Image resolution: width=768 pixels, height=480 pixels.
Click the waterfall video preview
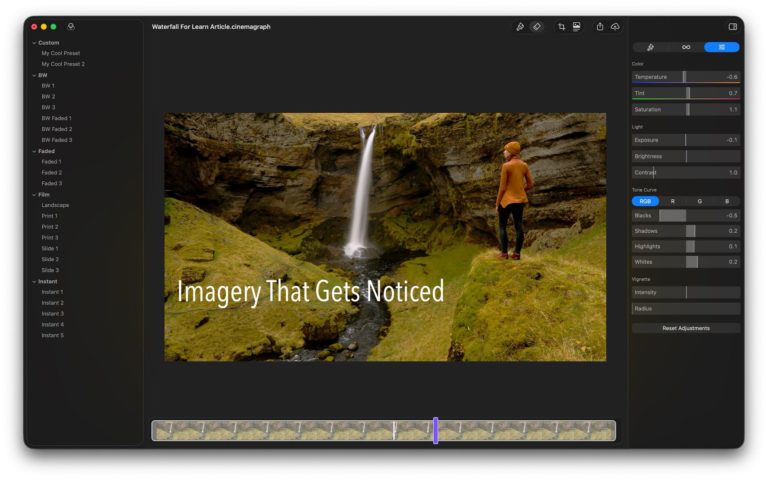[385, 237]
